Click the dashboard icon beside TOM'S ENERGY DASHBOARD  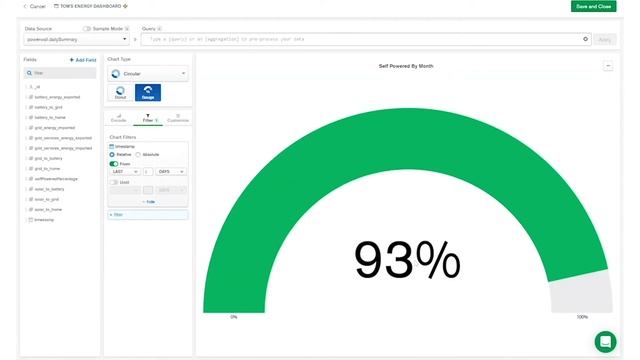(56, 6)
